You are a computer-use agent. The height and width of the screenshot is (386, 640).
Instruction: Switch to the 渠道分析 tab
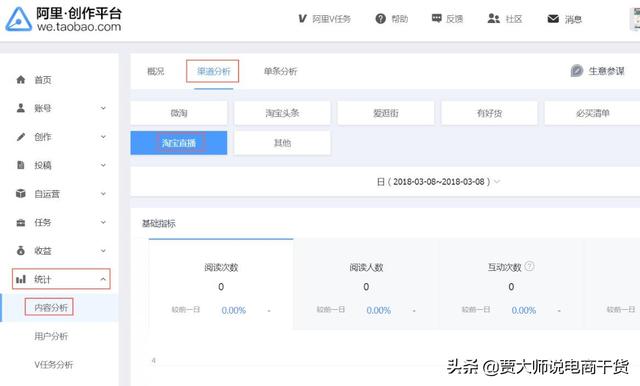213,71
